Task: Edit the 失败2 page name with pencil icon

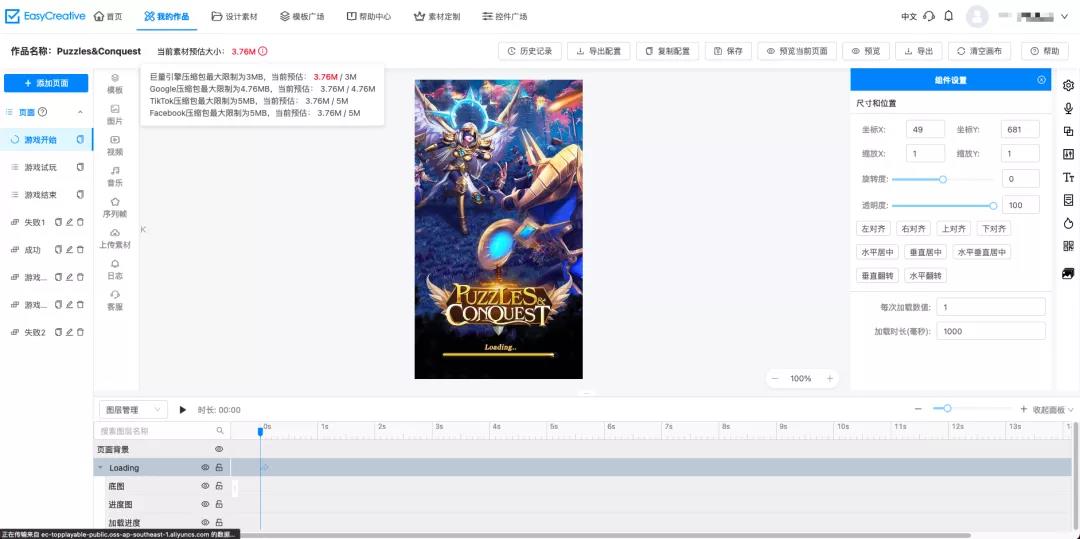Action: [x=69, y=332]
